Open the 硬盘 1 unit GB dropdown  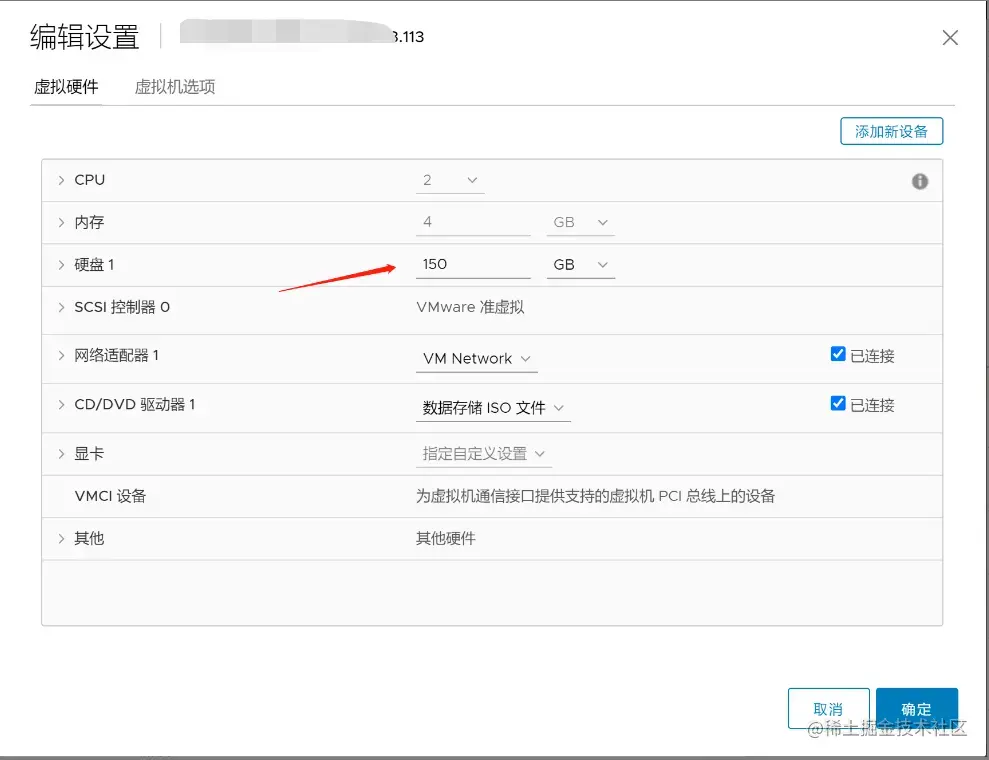click(x=580, y=265)
